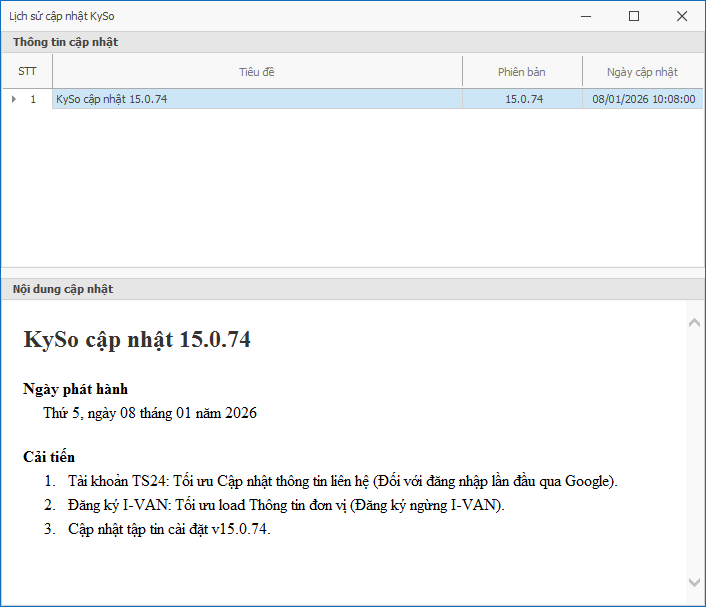
Task: Click the list item starting 'Tài khoản TS24'
Action: pos(343,481)
